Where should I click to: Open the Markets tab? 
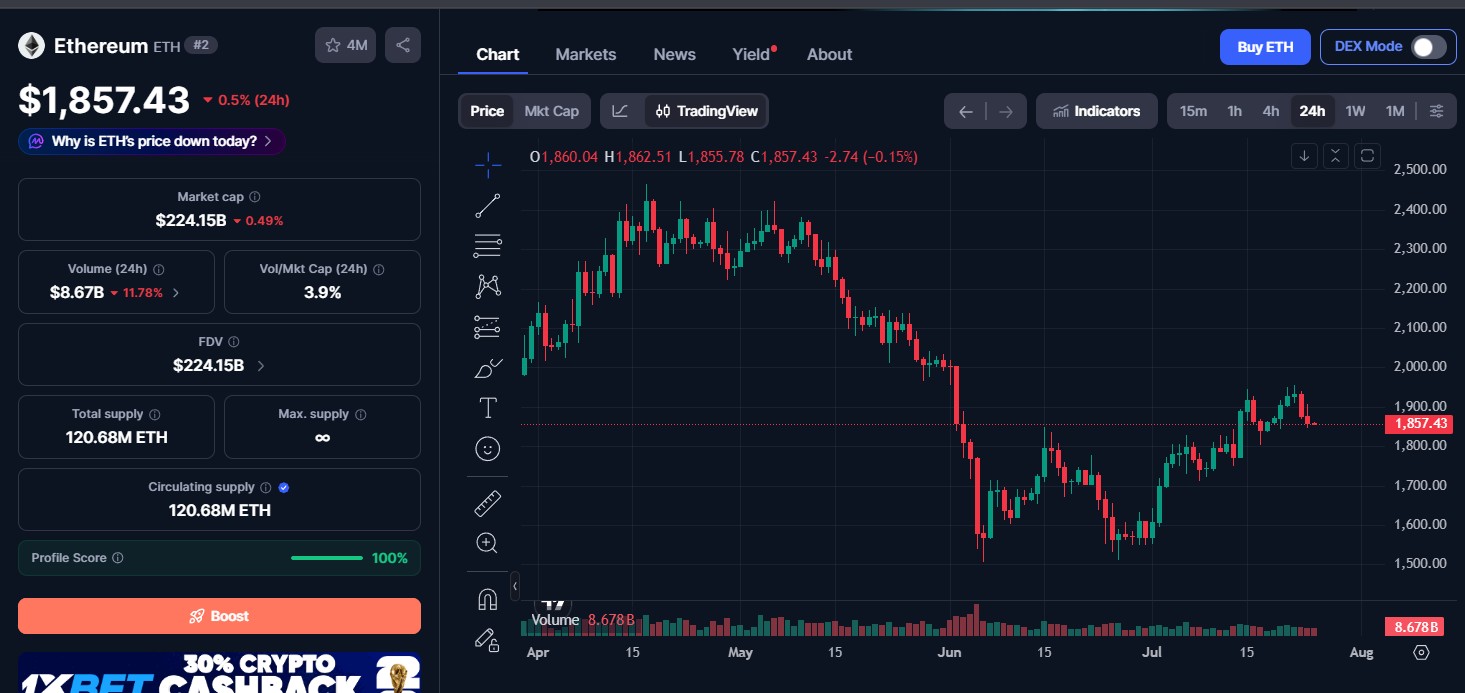click(x=586, y=54)
